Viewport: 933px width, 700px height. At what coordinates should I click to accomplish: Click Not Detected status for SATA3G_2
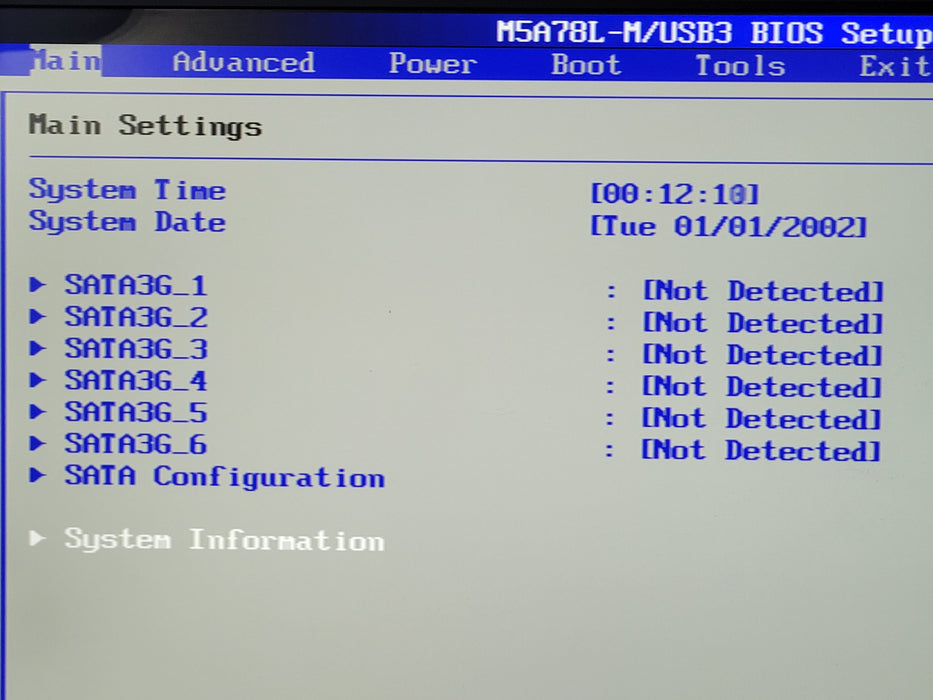pos(763,323)
